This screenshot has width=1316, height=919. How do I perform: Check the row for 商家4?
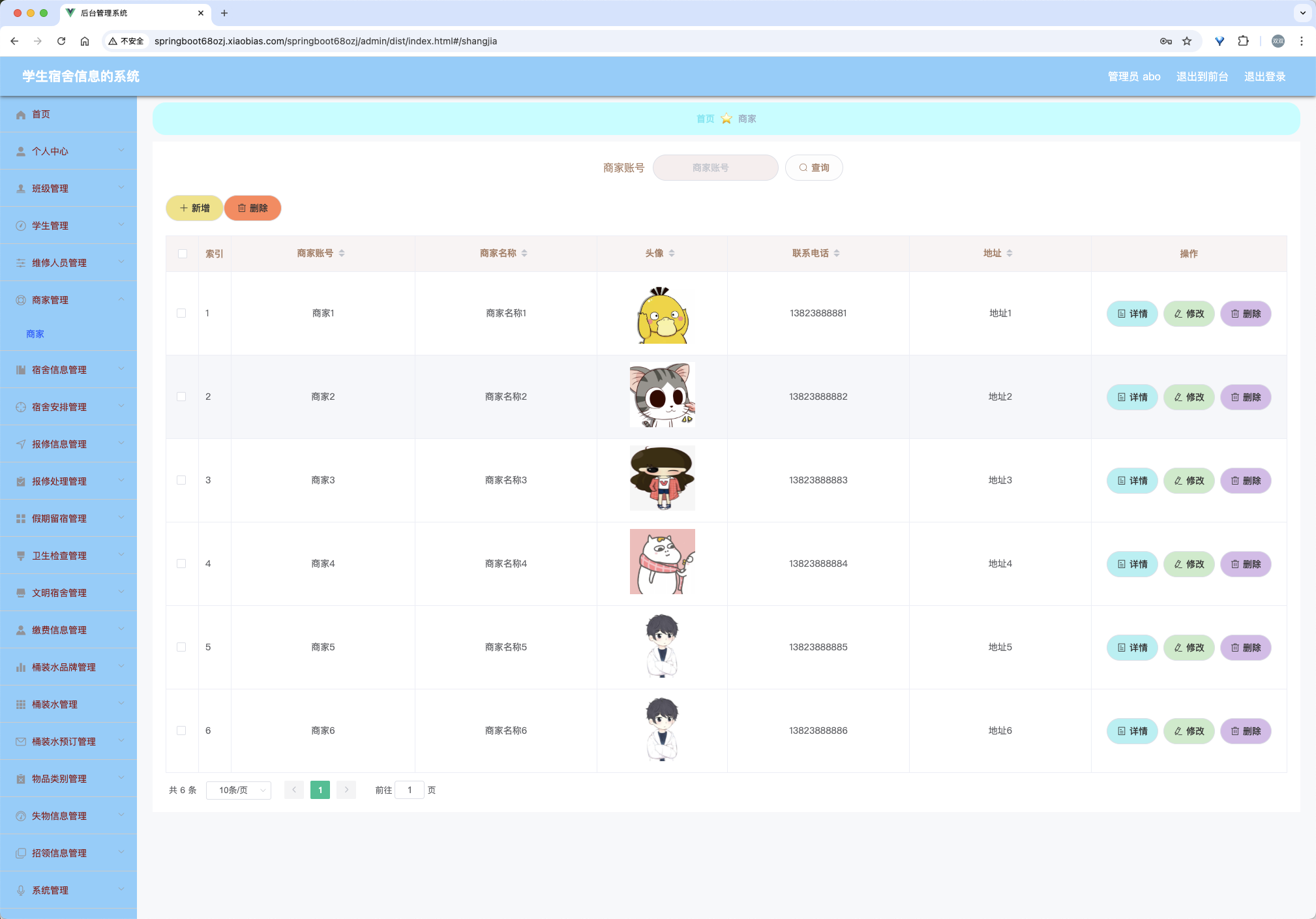coord(181,564)
